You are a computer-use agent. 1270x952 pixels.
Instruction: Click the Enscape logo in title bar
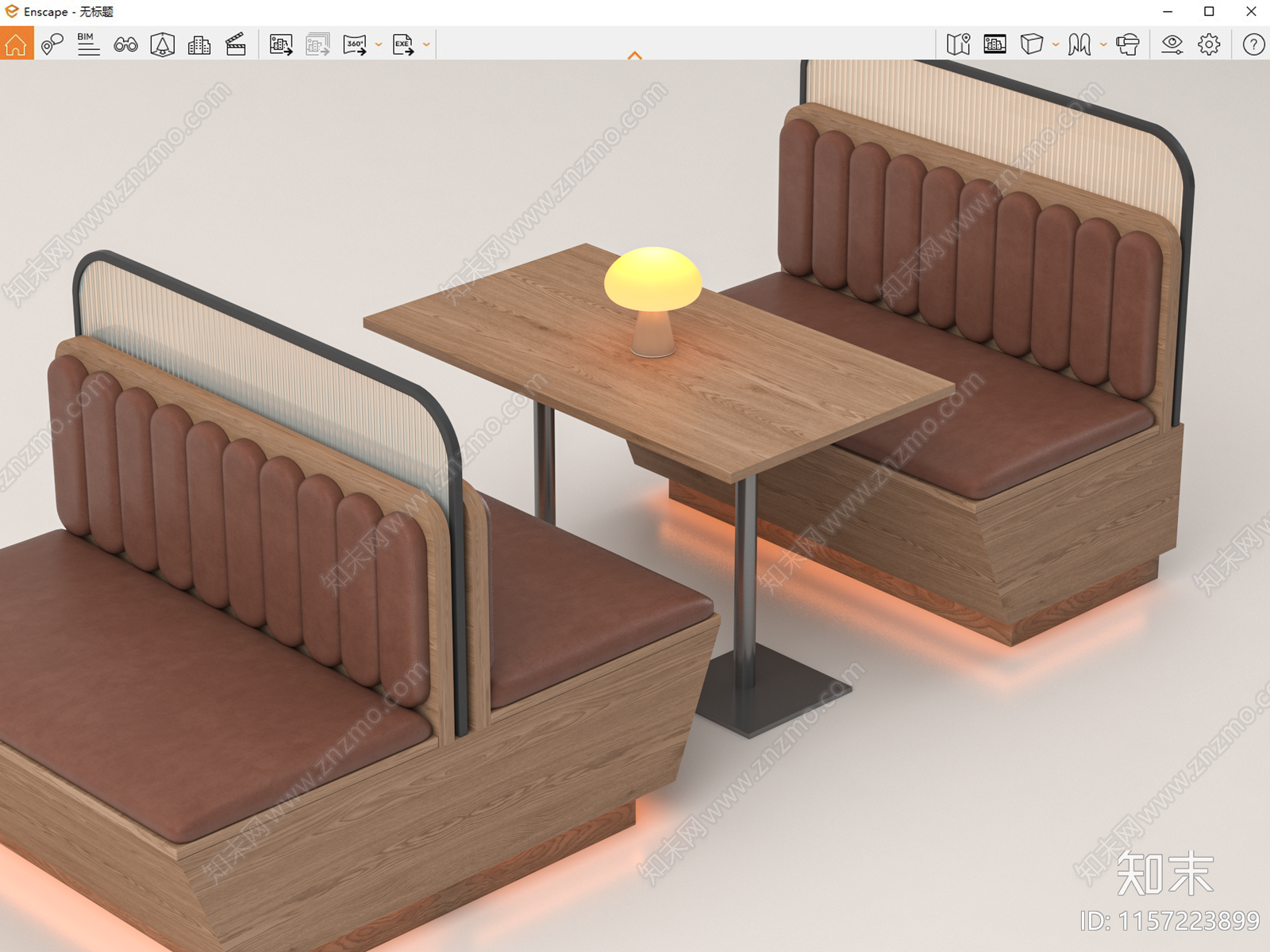(x=11, y=11)
